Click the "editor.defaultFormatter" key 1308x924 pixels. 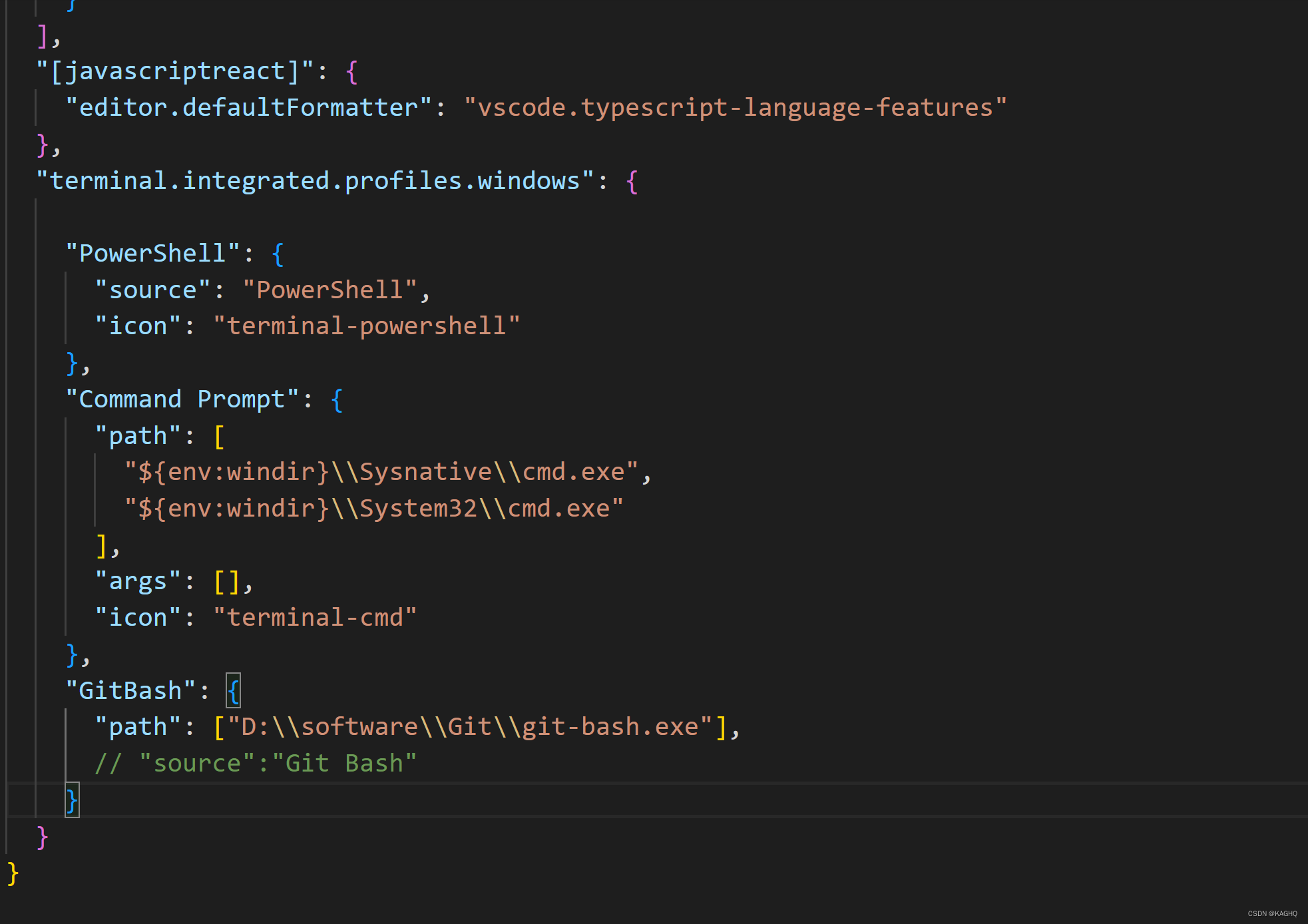(248, 108)
